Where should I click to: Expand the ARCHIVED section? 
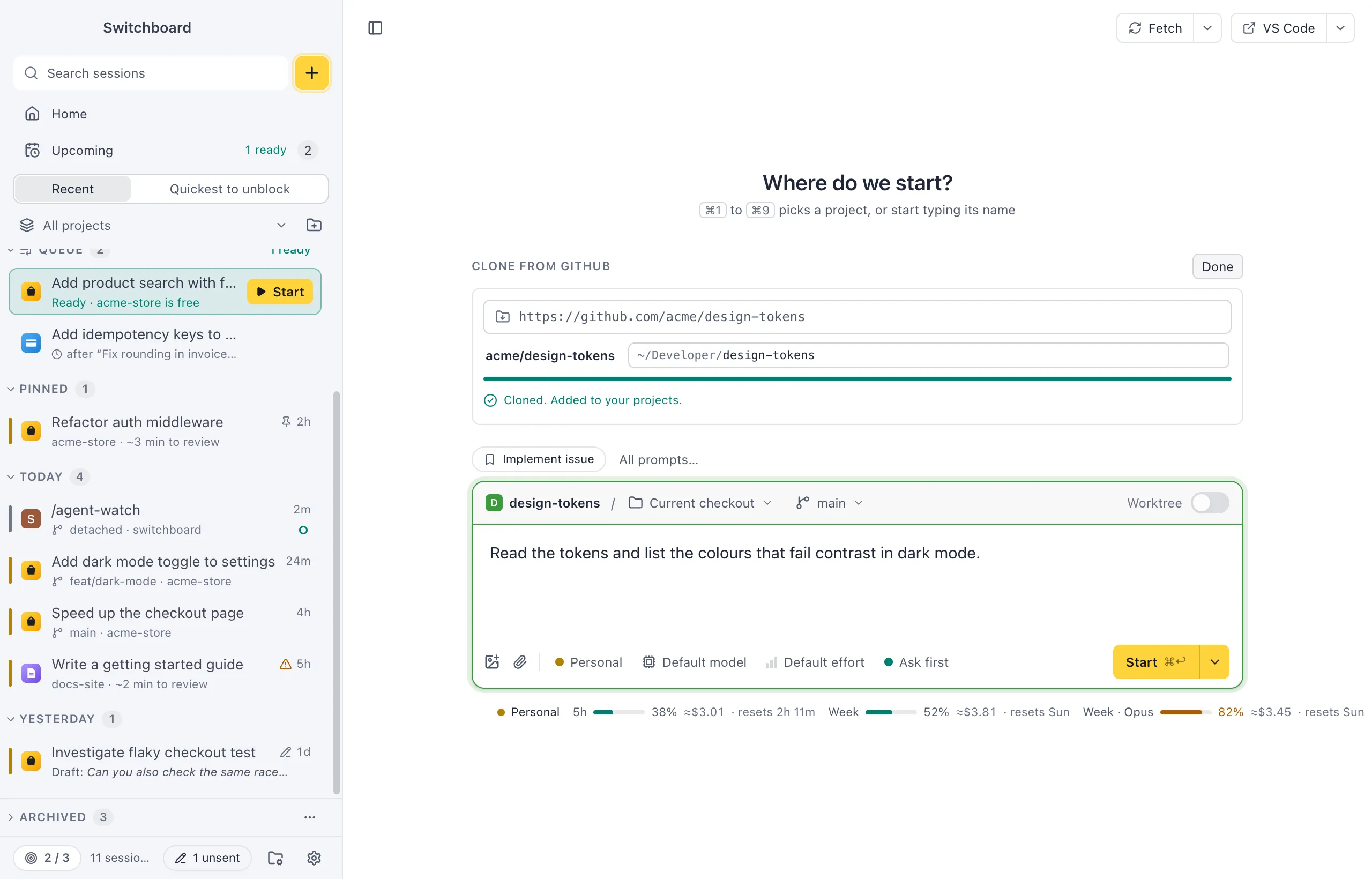[x=11, y=817]
